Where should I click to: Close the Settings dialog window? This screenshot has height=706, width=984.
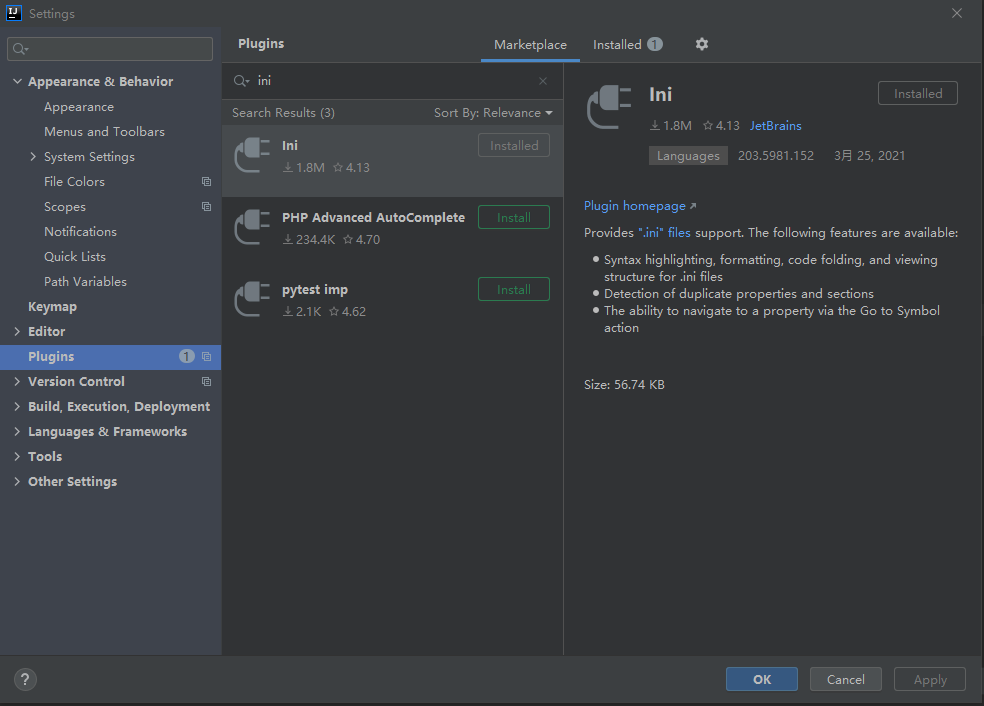pos(956,13)
